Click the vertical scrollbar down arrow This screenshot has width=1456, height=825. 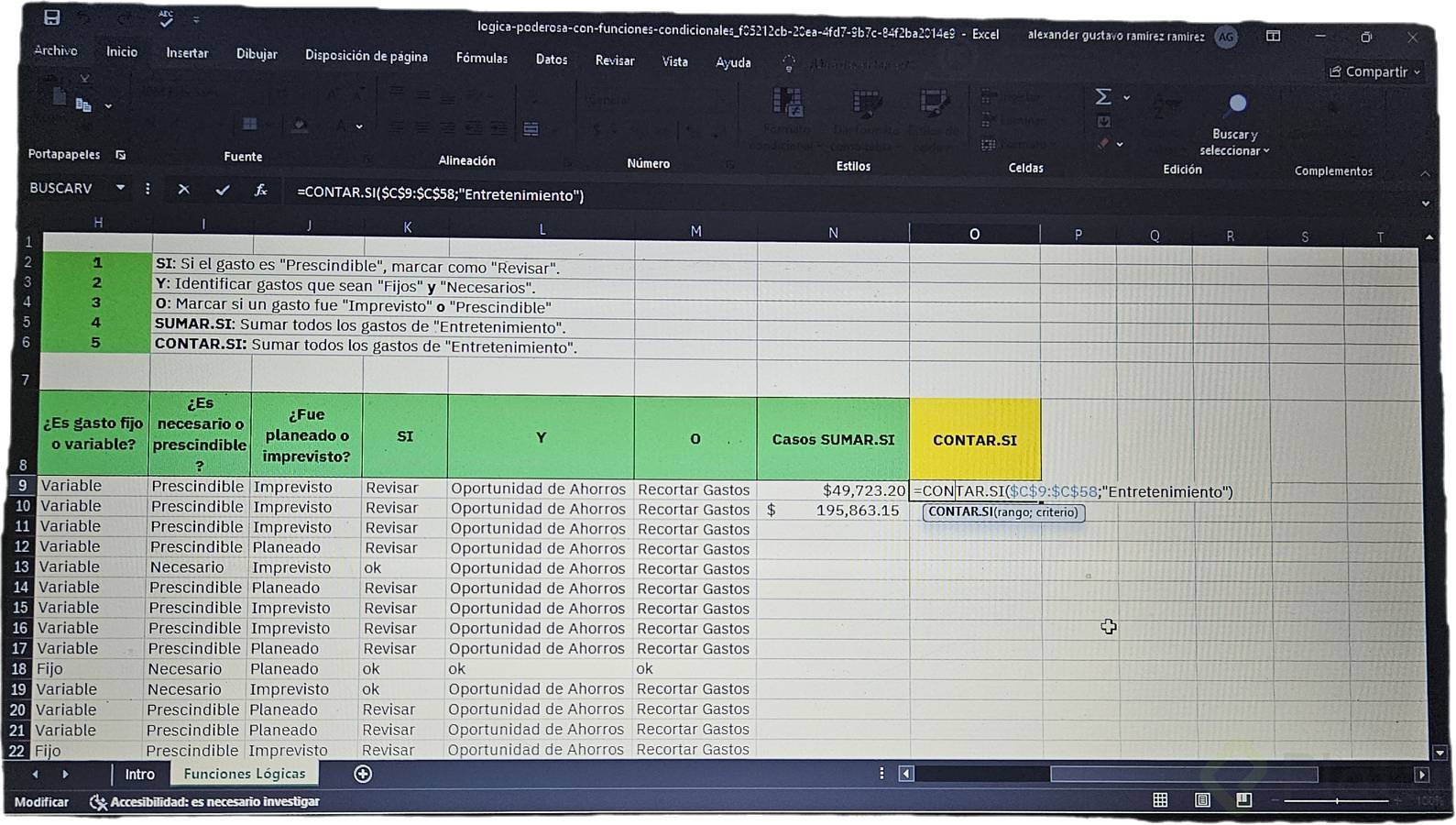[1440, 753]
